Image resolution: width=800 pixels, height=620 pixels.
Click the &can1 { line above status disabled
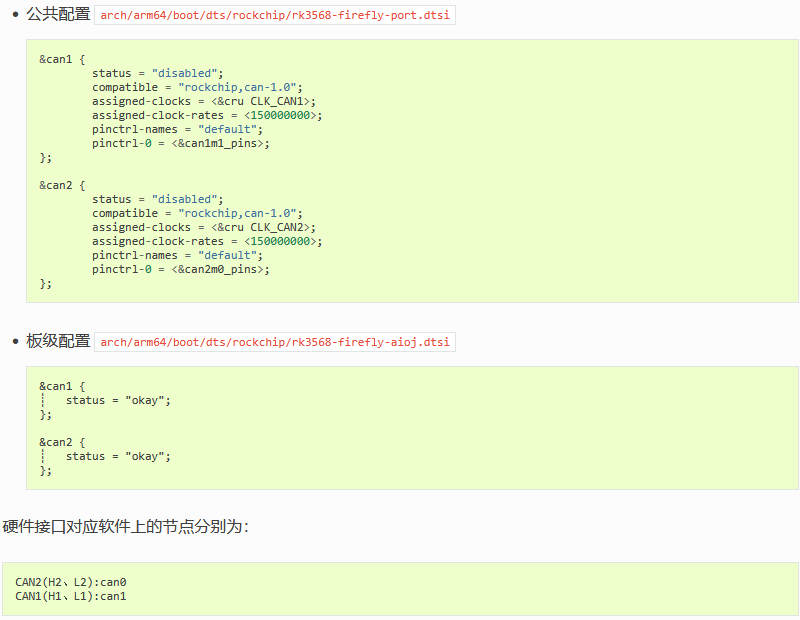click(x=62, y=59)
